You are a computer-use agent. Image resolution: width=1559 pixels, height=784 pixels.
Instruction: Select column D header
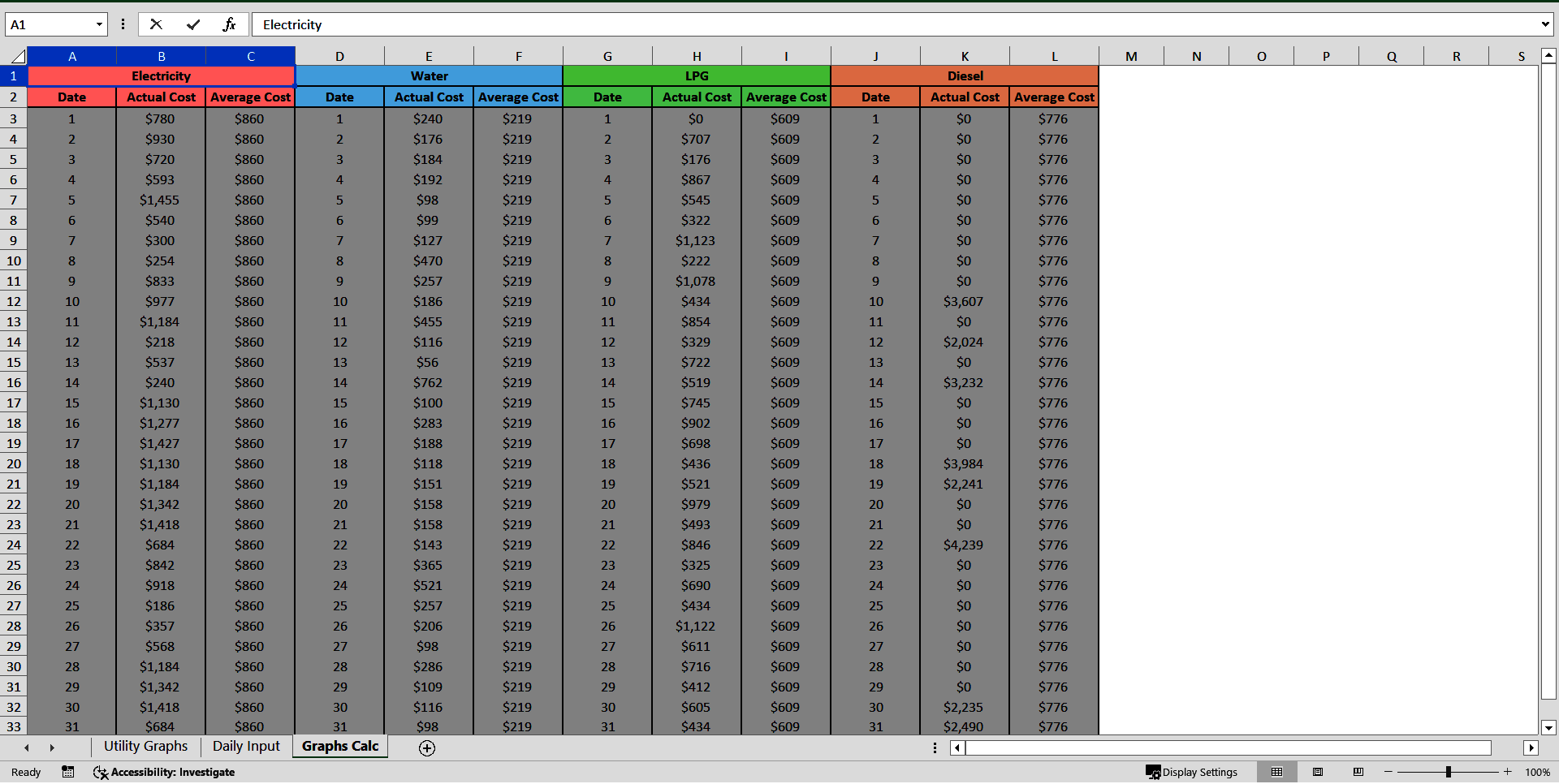(339, 56)
